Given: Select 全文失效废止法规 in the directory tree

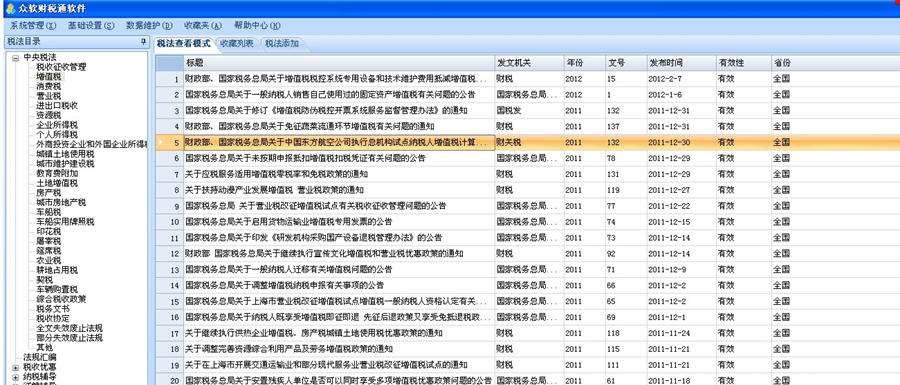Looking at the screenshot, I should click(x=69, y=328).
